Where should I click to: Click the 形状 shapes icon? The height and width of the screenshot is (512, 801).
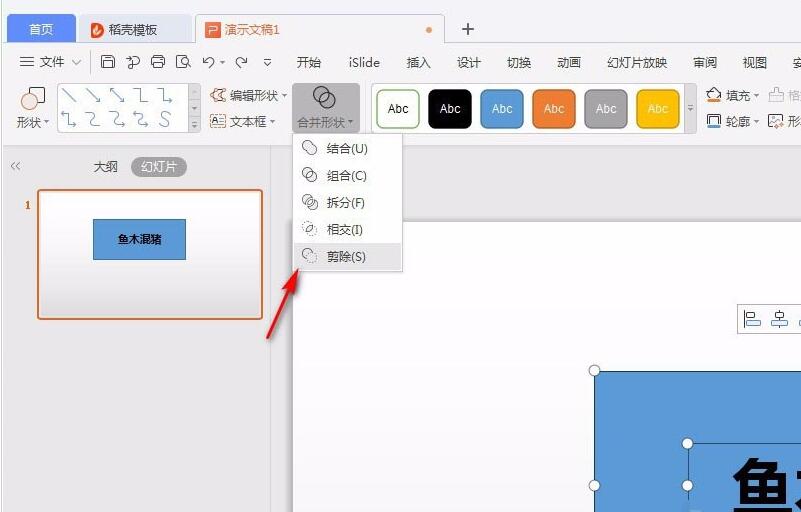click(32, 100)
